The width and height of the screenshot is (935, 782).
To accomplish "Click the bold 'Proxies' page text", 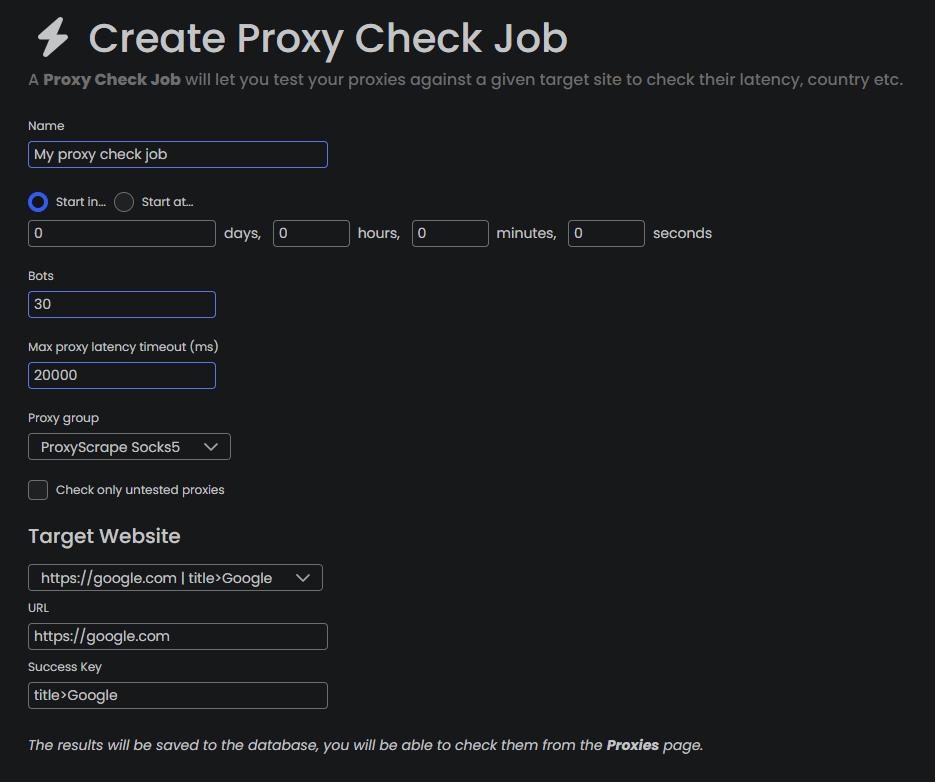I will pyautogui.click(x=632, y=745).
